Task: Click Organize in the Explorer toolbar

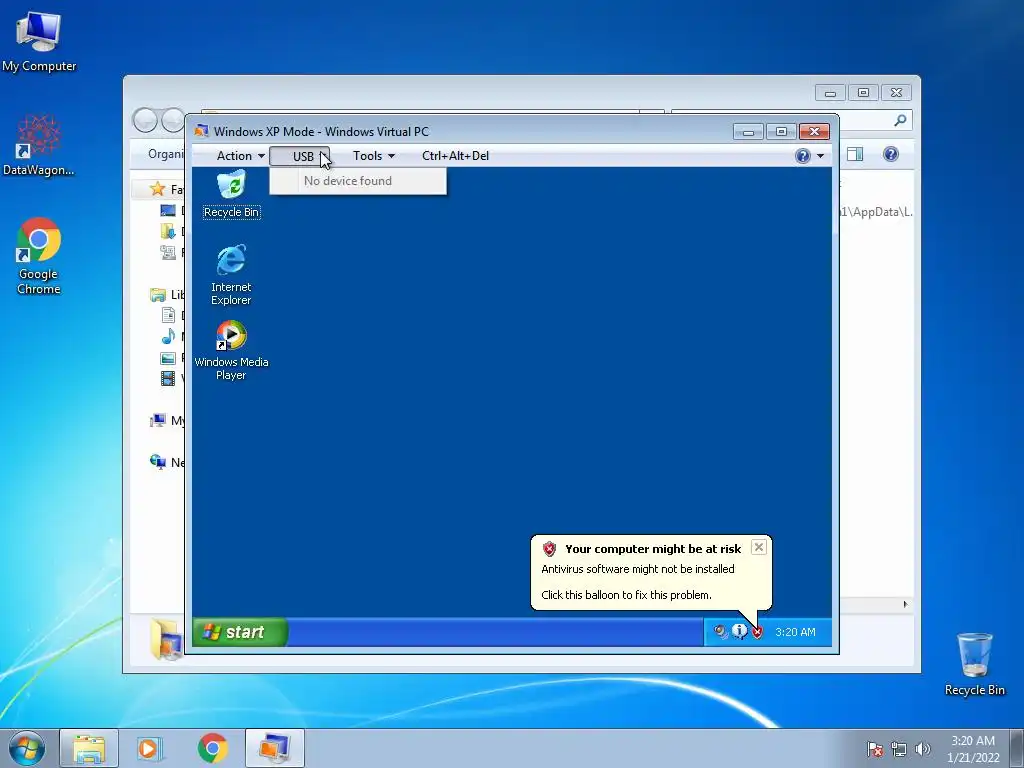Action: pos(167,154)
